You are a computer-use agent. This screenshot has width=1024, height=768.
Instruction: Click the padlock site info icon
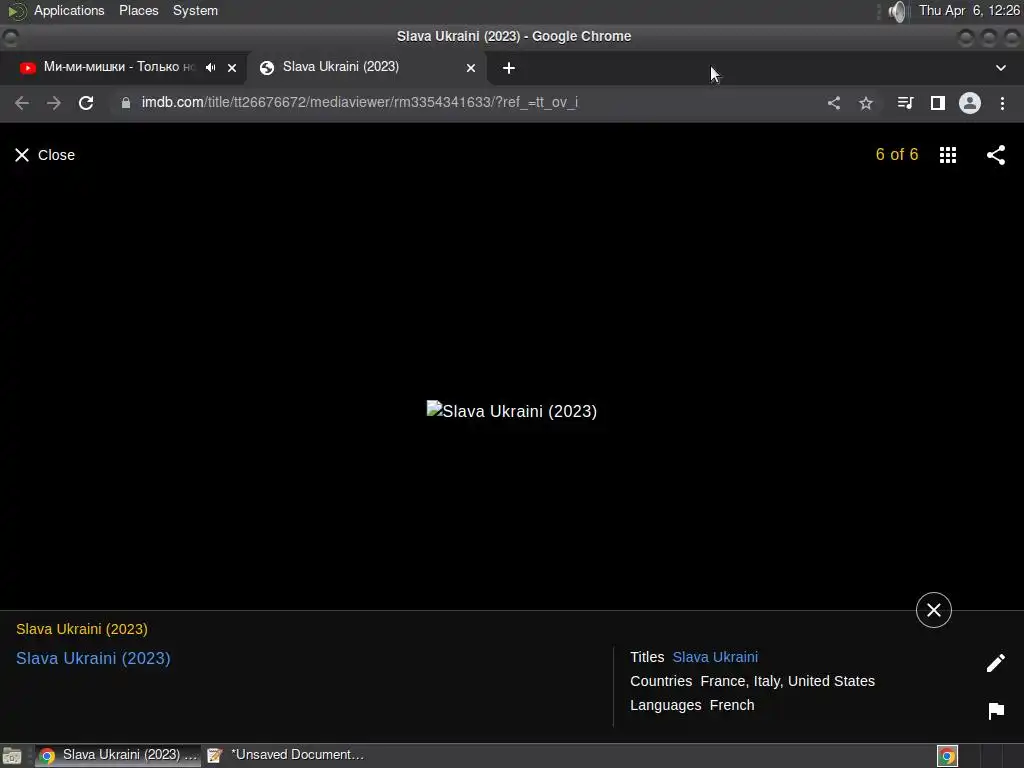[126, 103]
